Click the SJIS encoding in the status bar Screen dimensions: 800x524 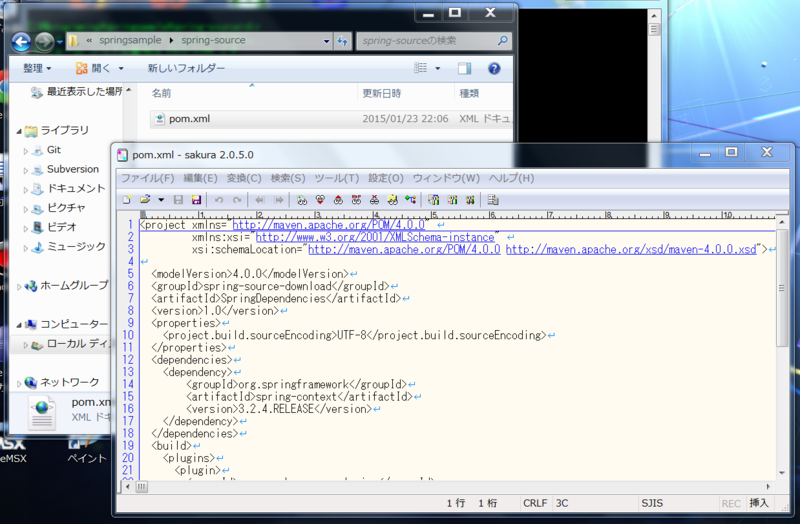point(652,503)
